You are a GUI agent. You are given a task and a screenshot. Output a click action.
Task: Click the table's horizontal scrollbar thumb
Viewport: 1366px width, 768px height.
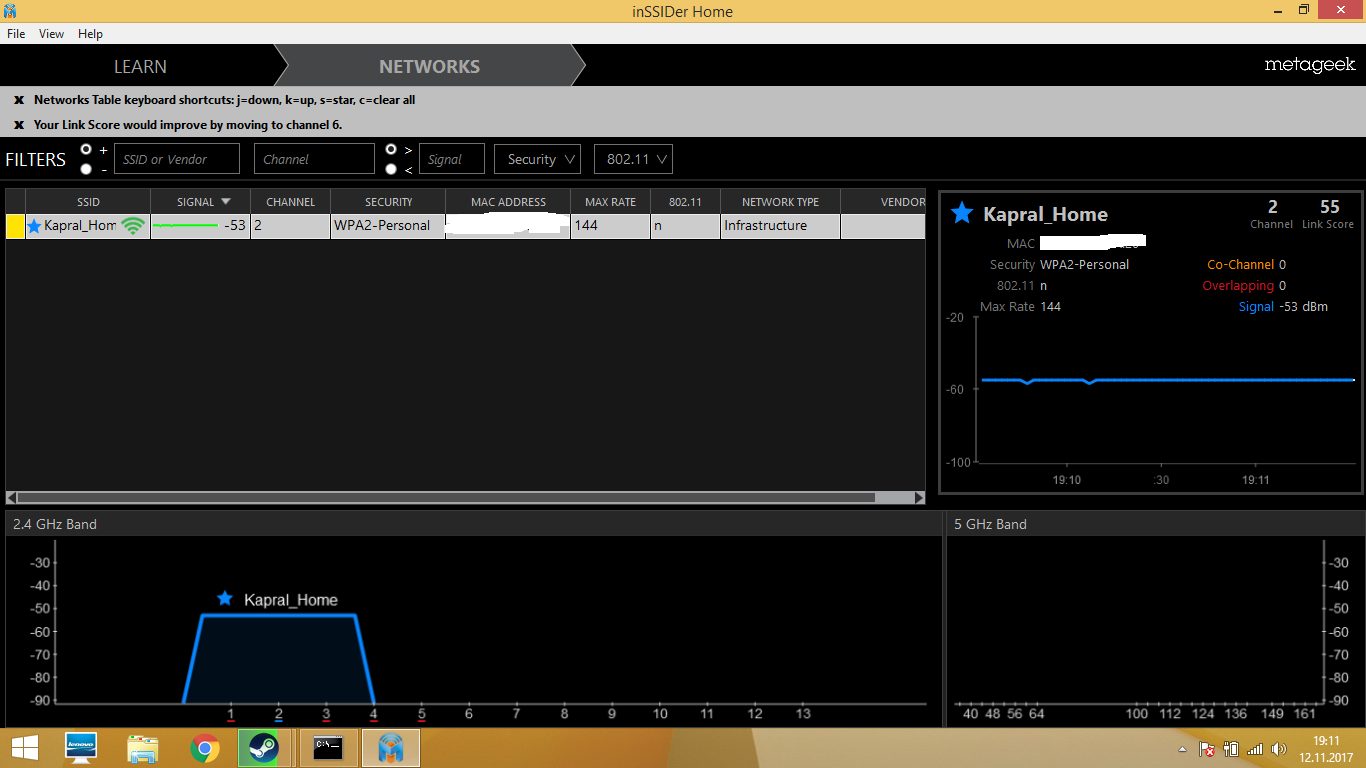point(446,497)
